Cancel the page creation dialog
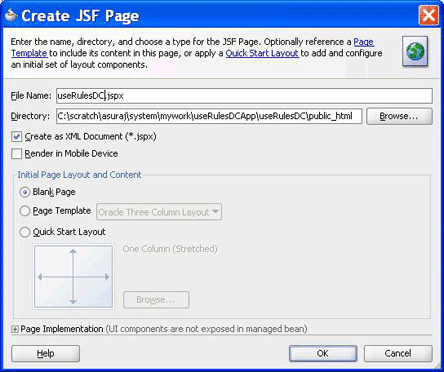 [398, 353]
